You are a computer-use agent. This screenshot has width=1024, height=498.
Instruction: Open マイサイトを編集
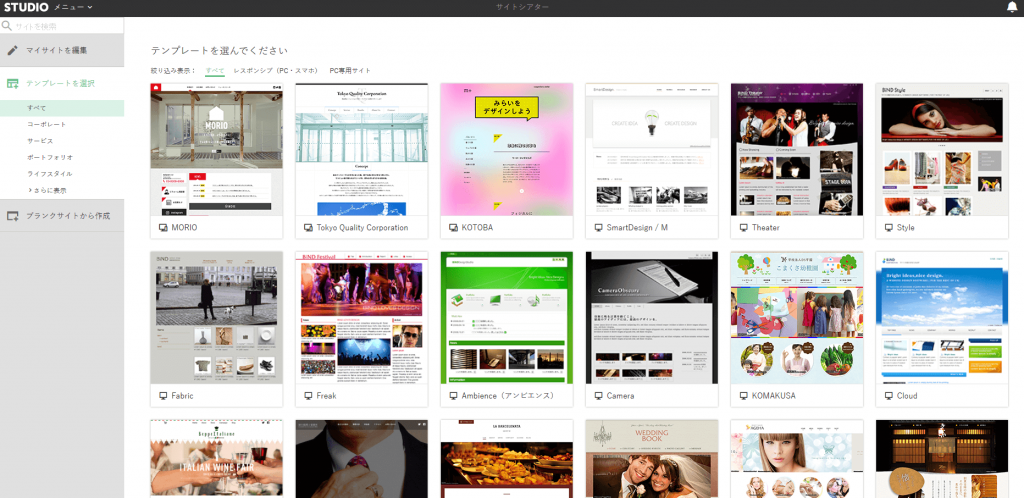tap(62, 50)
